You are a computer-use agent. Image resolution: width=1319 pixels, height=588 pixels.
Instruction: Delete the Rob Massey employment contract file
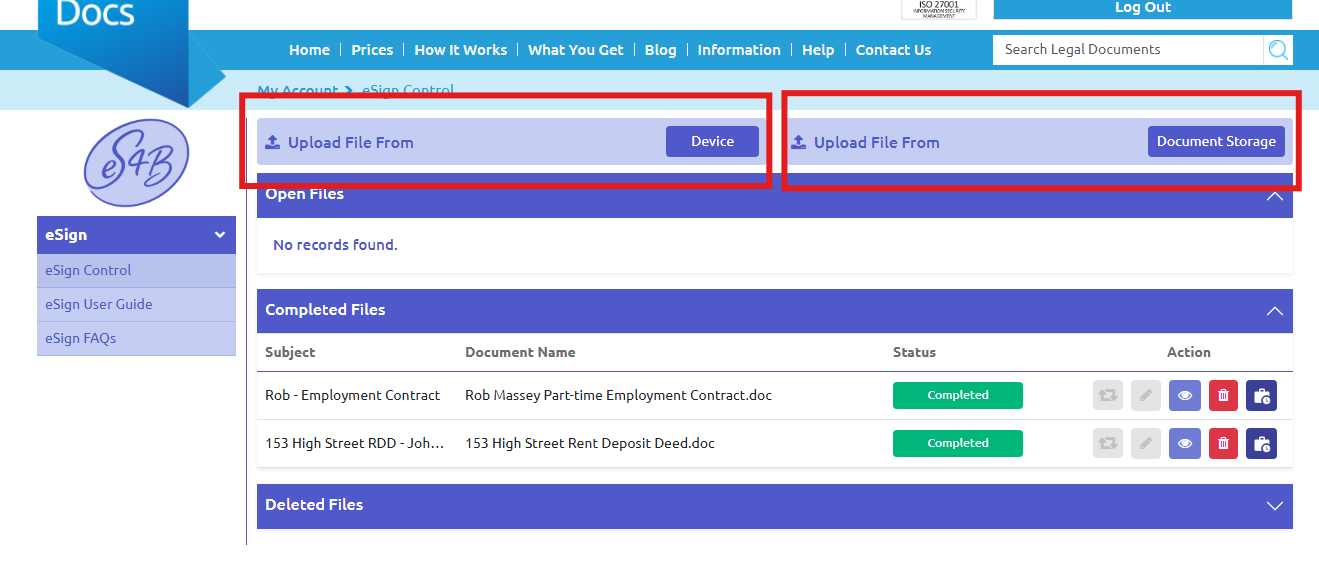click(1223, 395)
